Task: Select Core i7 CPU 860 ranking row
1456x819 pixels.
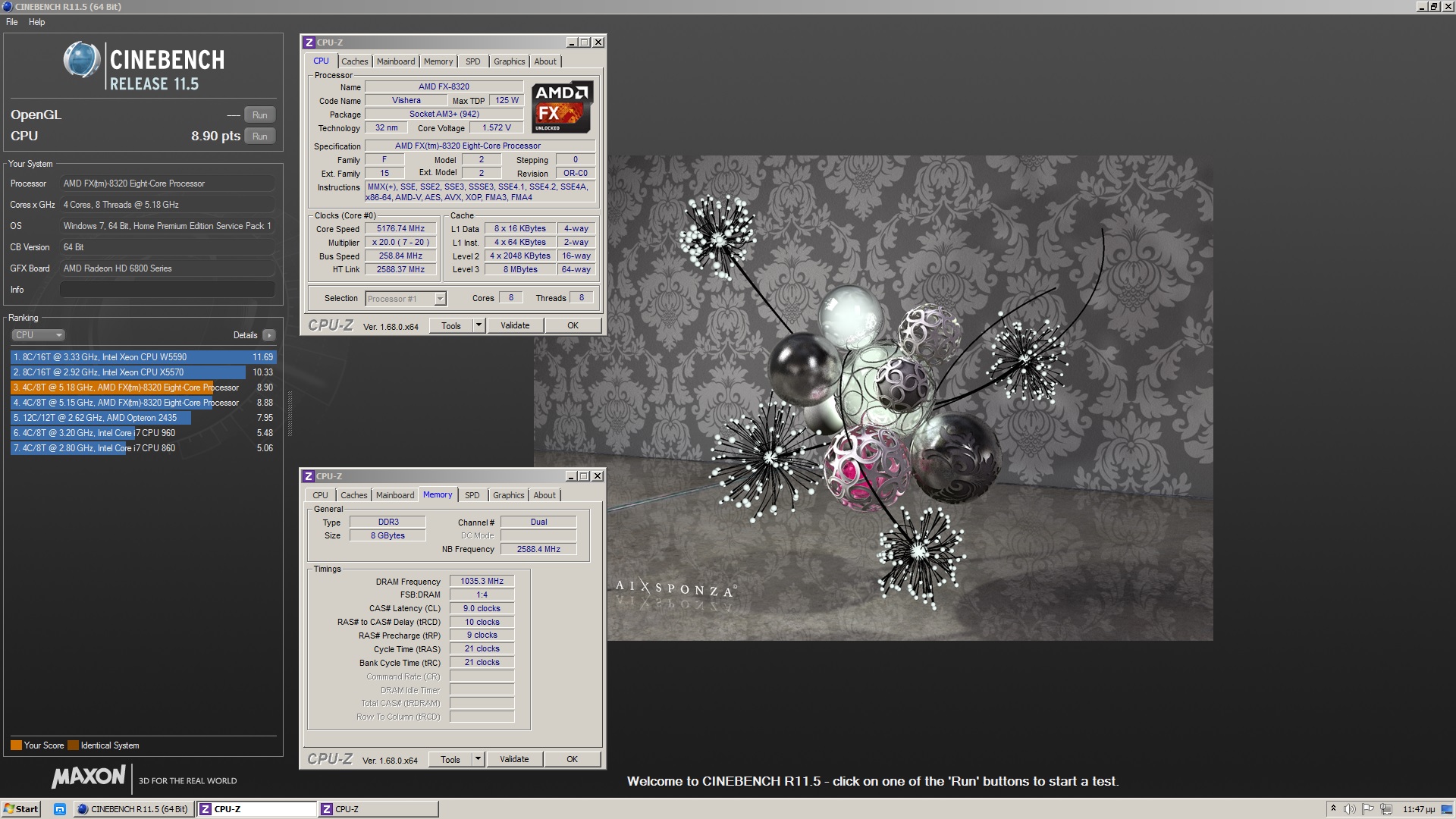Action: [x=143, y=448]
